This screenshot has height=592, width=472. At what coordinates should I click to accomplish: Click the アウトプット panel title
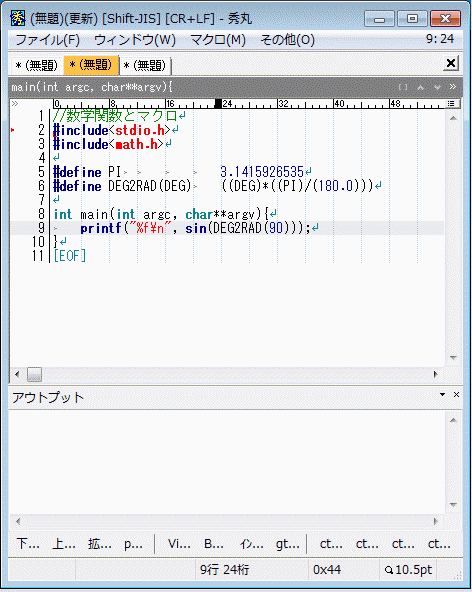point(48,398)
